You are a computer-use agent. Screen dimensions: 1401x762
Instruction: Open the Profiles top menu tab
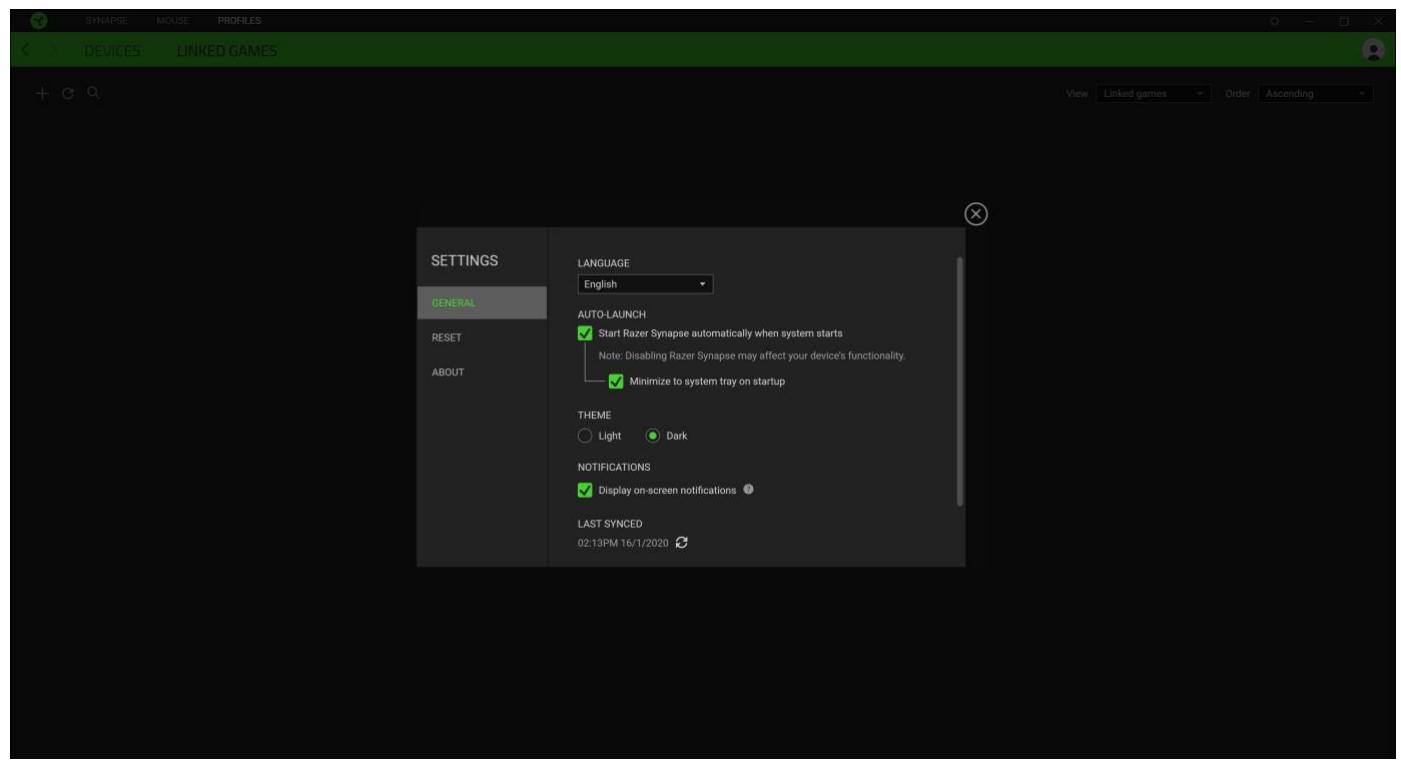239,21
